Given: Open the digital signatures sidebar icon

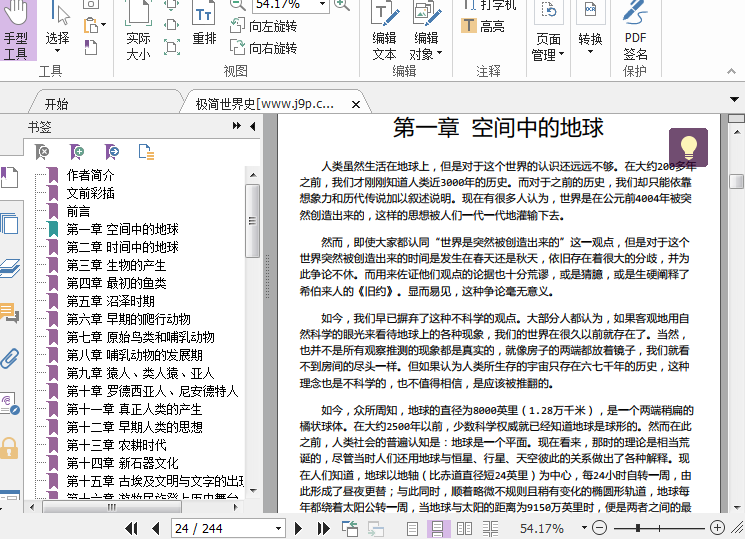Looking at the screenshot, I should [x=10, y=404].
